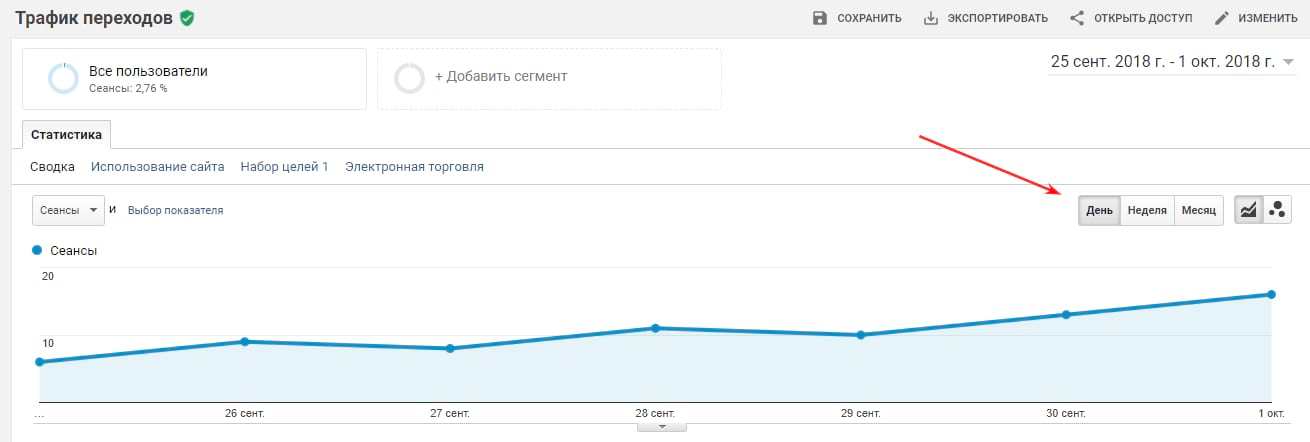Viewport: 1310px width, 442px height.
Task: Click chart data point for 1 окт.
Action: [1271, 294]
